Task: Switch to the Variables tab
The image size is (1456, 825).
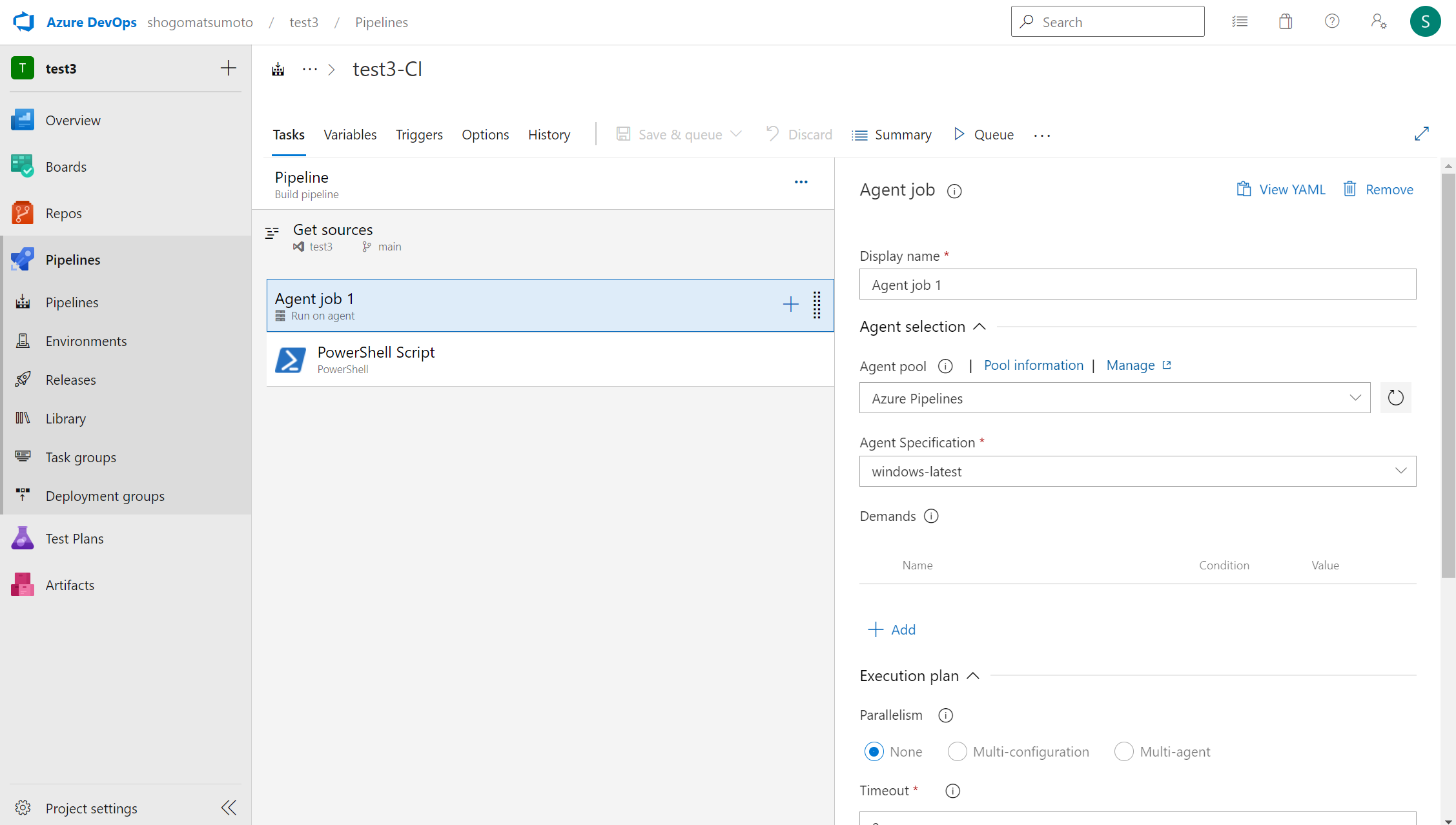Action: click(350, 134)
